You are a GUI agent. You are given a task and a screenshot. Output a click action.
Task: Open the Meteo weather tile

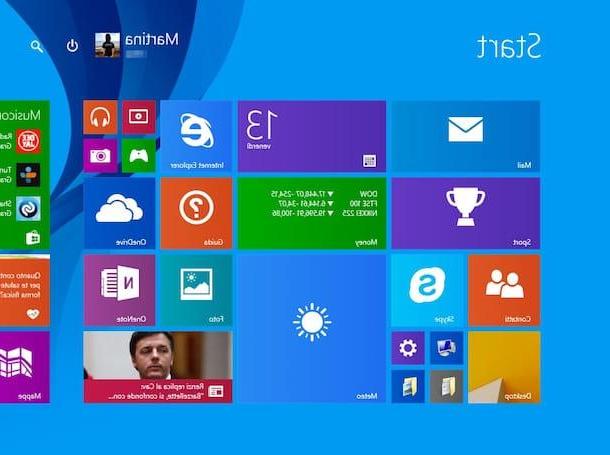[x=312, y=329]
